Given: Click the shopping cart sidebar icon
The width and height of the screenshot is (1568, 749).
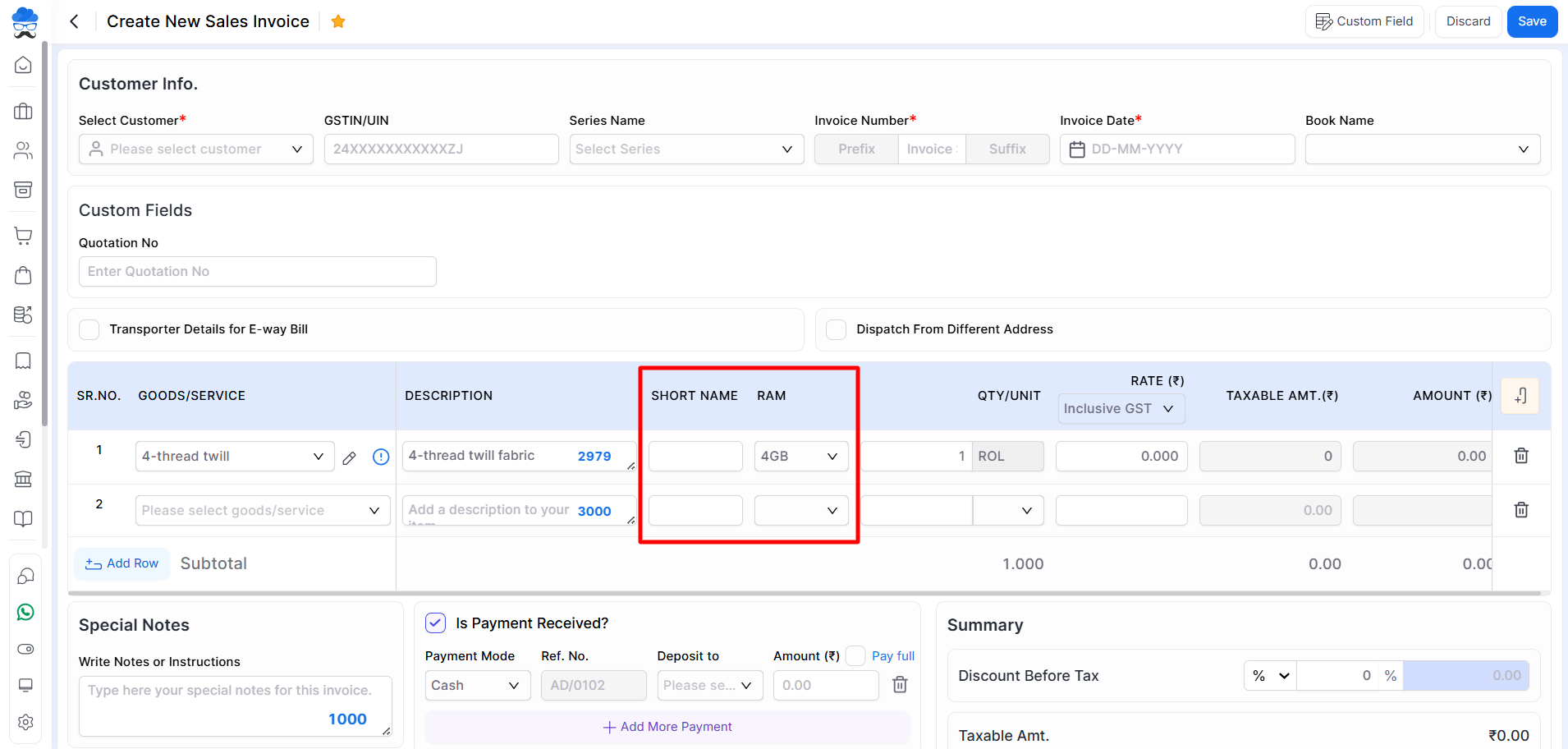Looking at the screenshot, I should click(x=24, y=236).
